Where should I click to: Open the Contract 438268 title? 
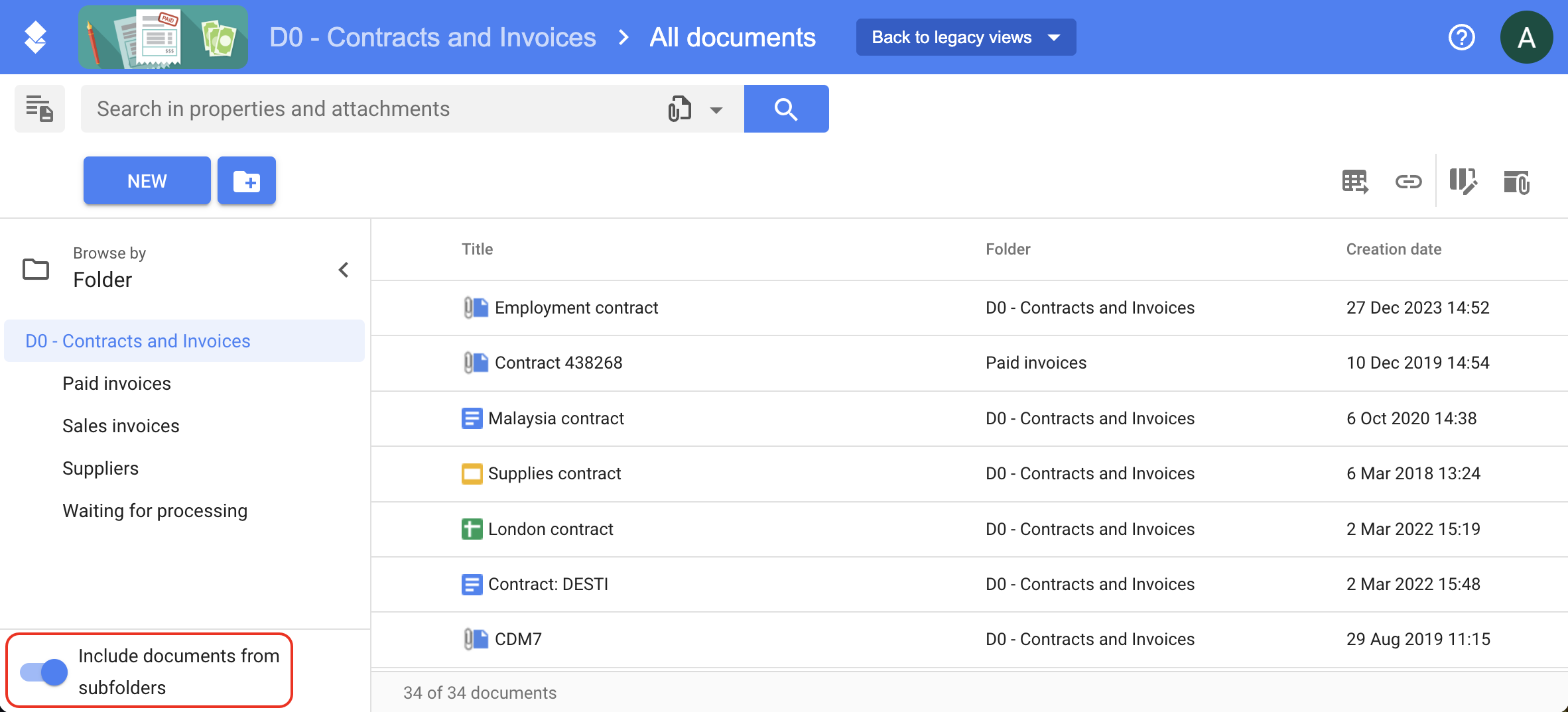point(558,363)
